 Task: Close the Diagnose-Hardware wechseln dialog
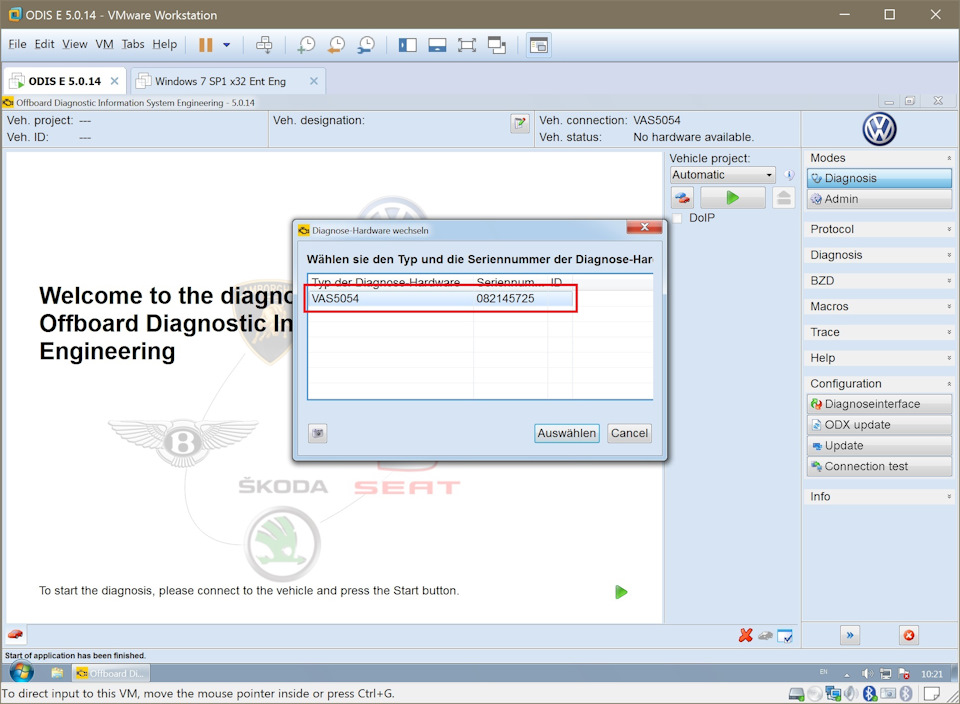[644, 227]
